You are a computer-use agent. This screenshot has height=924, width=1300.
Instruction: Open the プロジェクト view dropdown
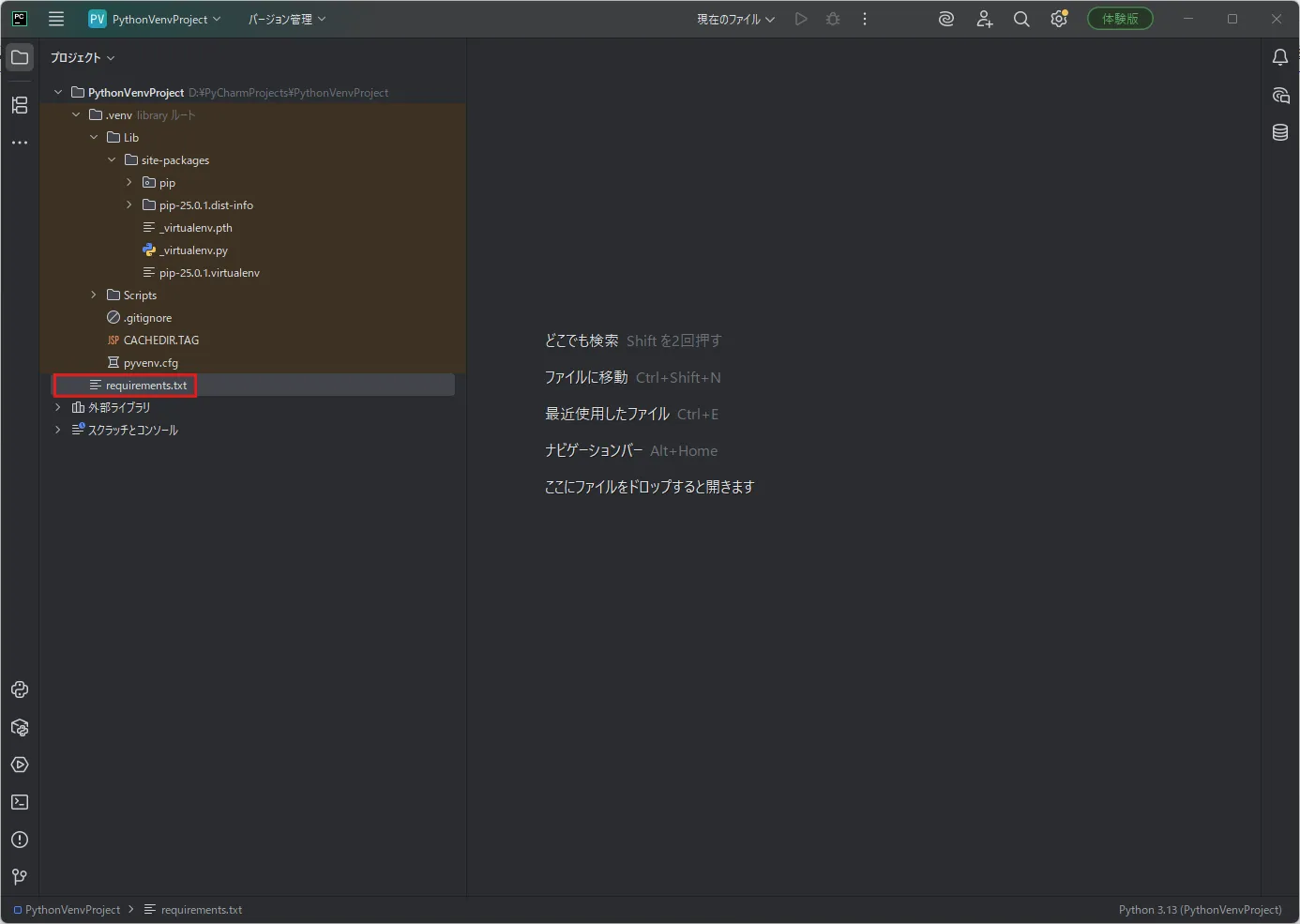click(82, 58)
